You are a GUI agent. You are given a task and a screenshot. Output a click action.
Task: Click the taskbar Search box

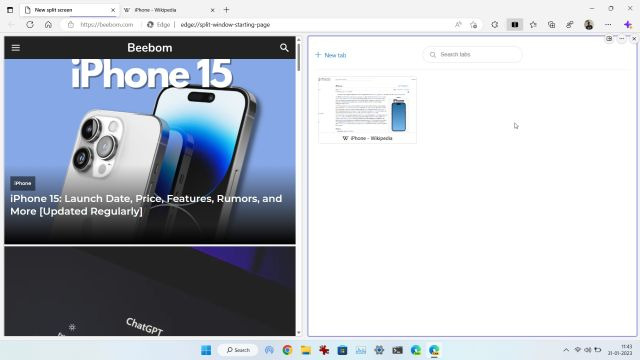pyautogui.click(x=238, y=350)
